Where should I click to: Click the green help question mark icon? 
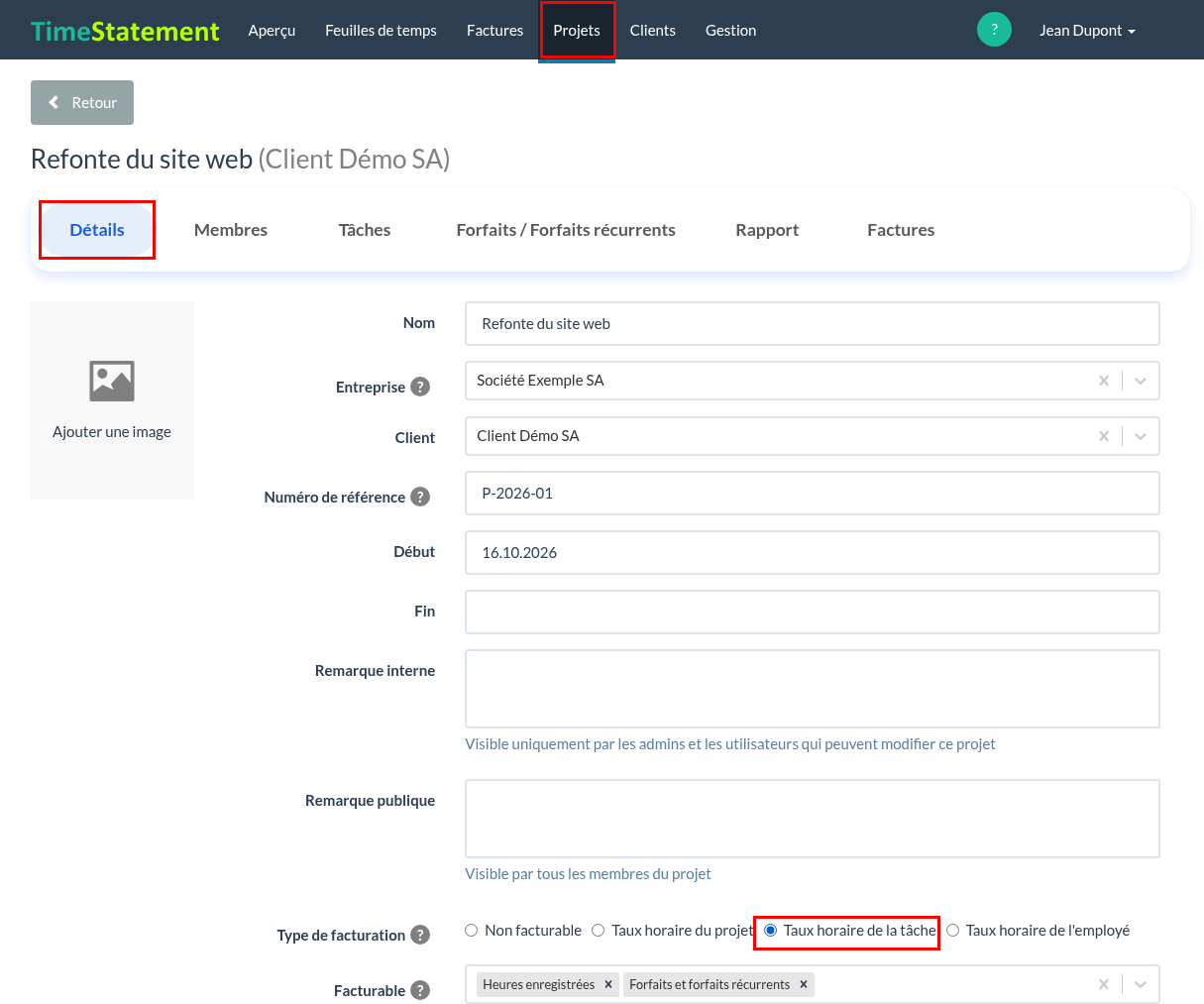click(994, 30)
